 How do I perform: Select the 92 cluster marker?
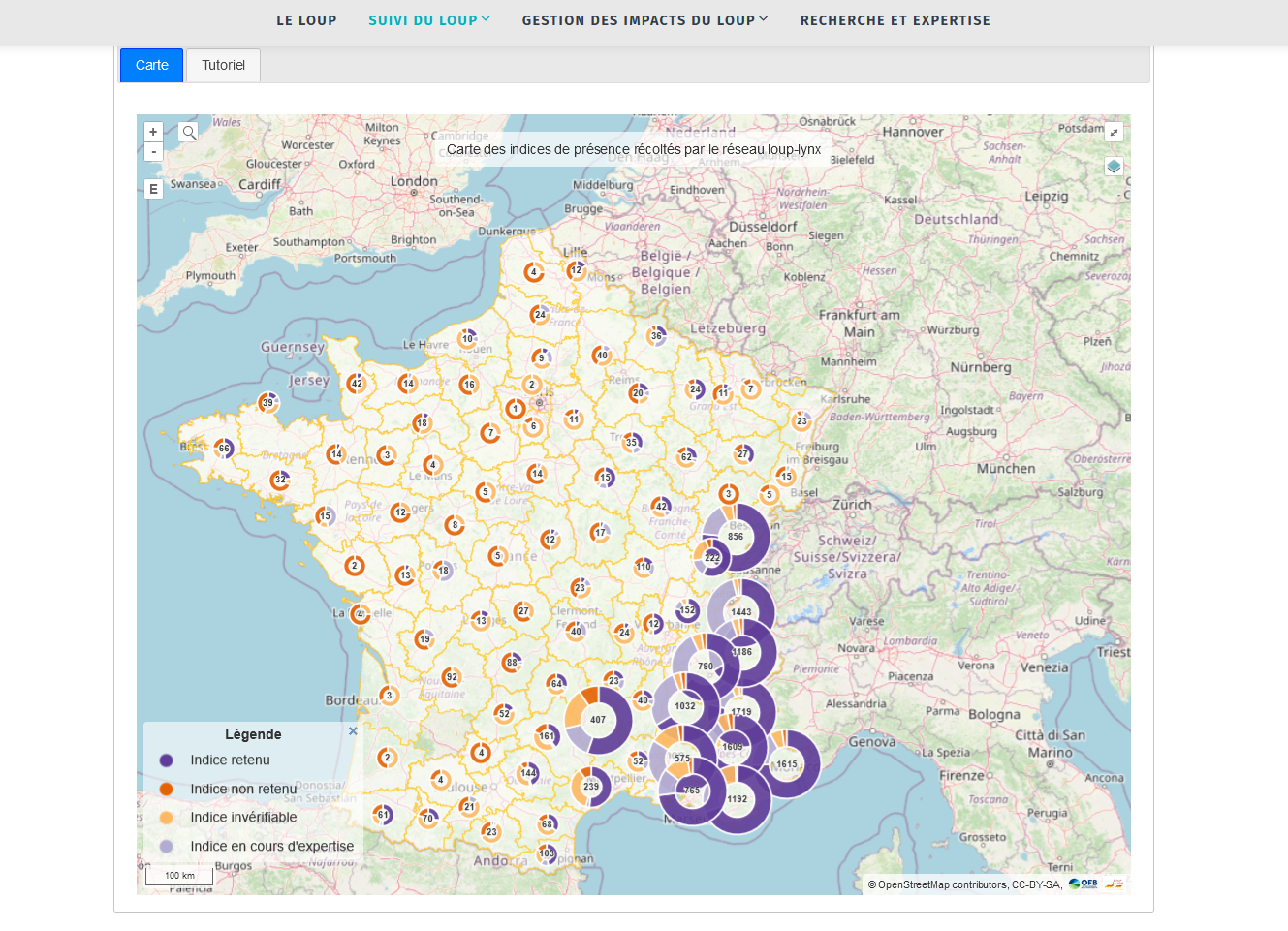[452, 677]
